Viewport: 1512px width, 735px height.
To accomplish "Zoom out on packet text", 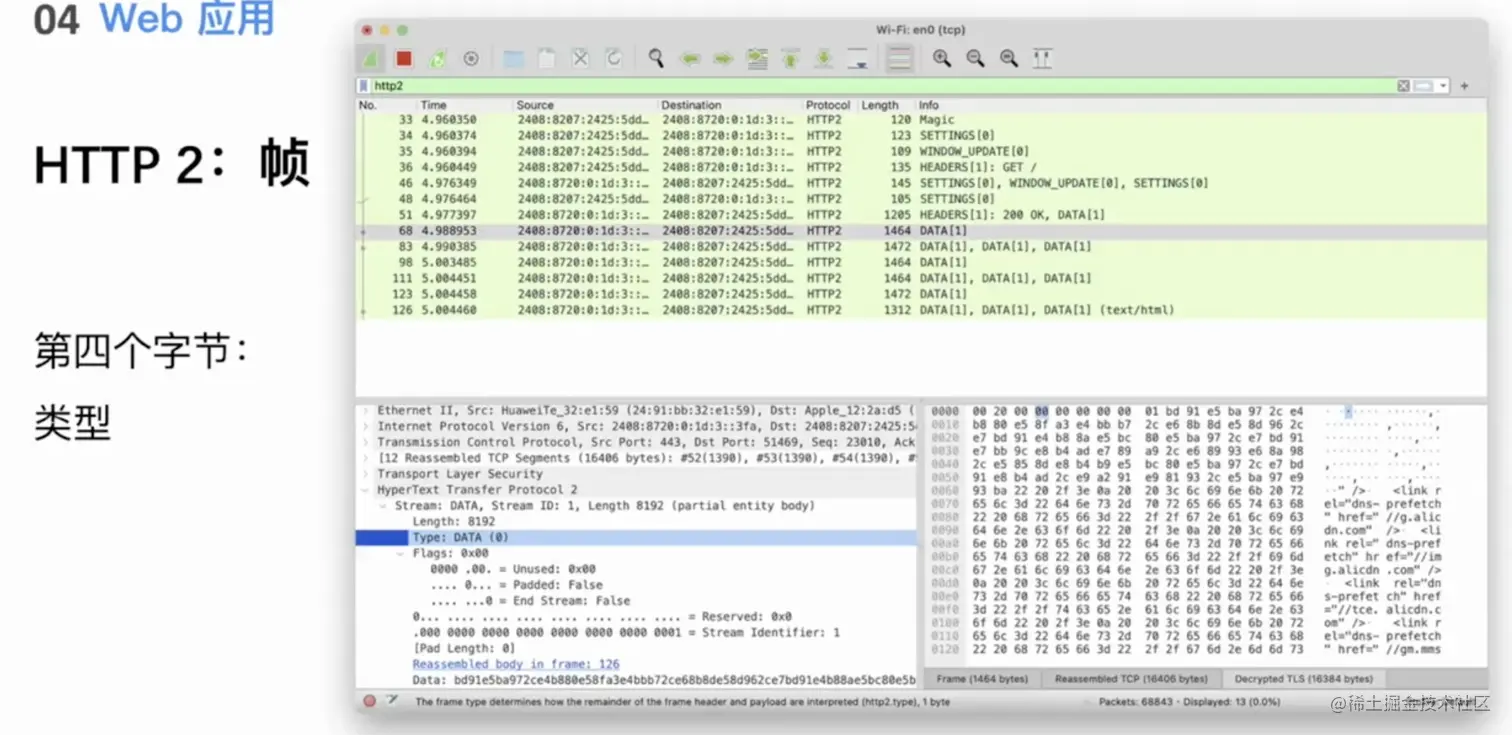I will click(x=975, y=59).
